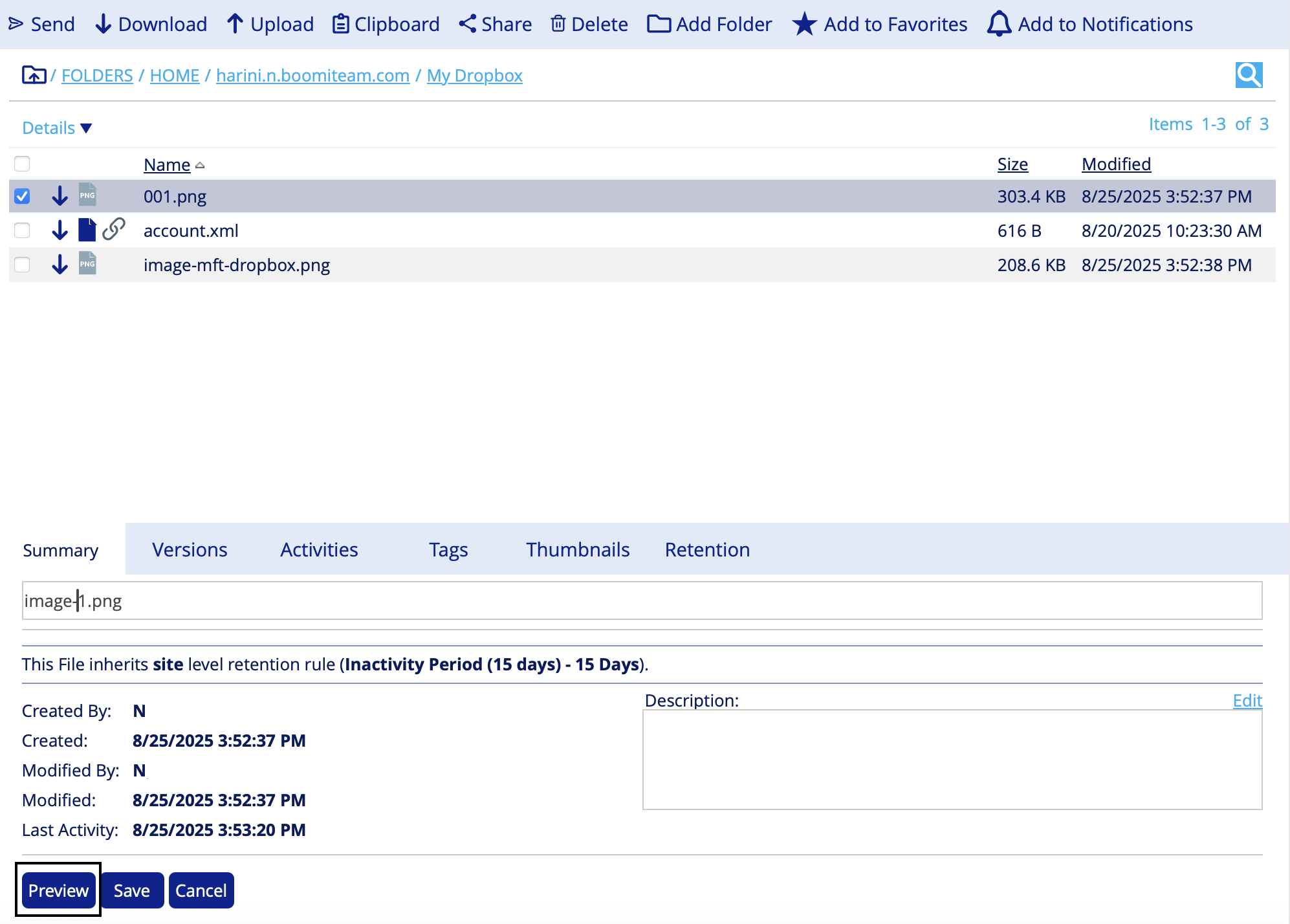Uncheck the 001.png checkbox

point(22,195)
